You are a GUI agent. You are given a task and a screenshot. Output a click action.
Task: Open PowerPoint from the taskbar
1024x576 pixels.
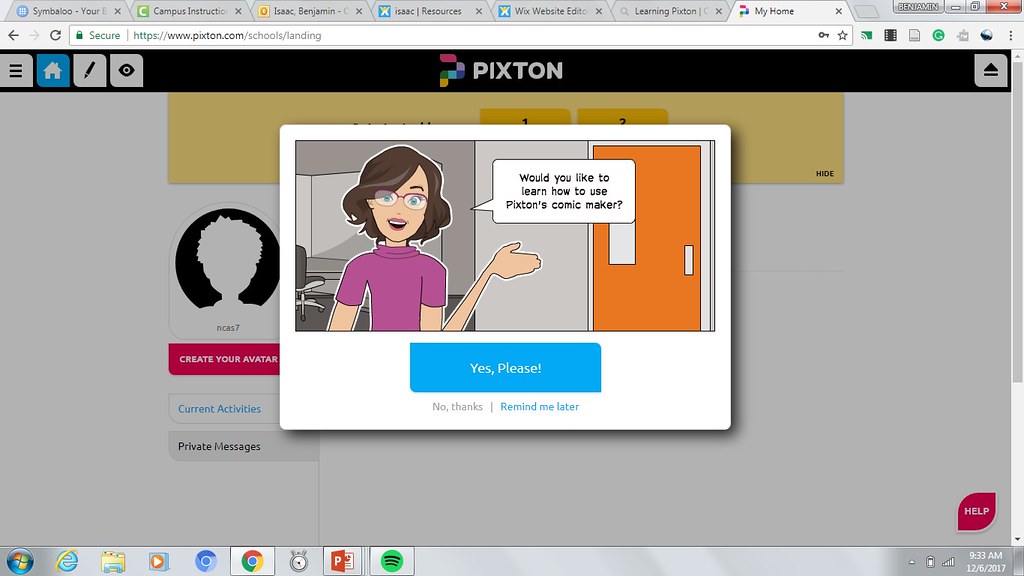point(343,560)
